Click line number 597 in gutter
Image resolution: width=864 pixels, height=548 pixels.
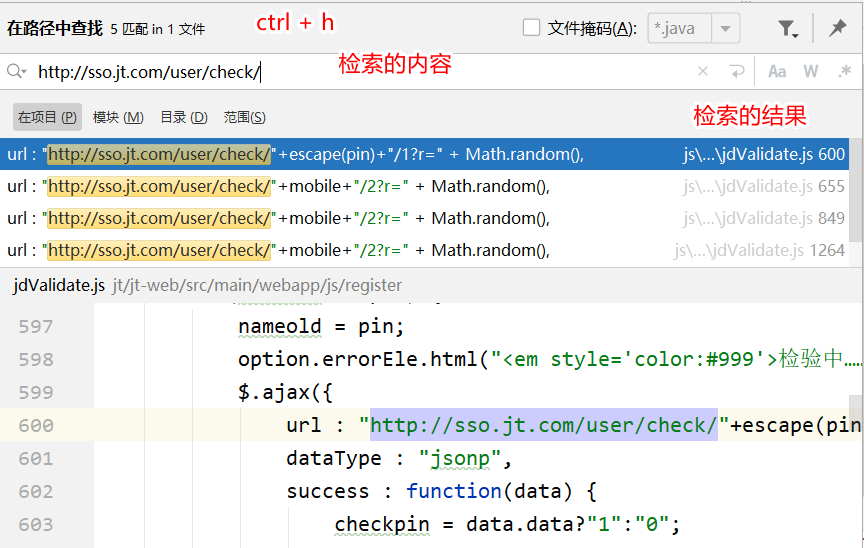(36, 327)
